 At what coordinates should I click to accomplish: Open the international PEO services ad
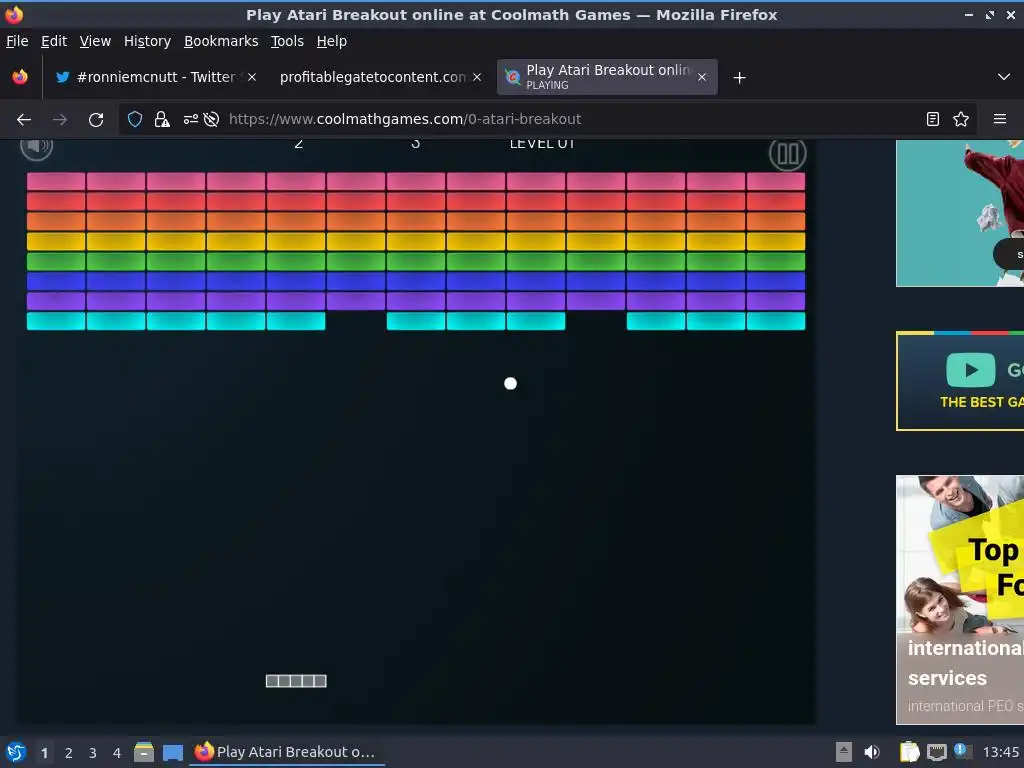point(960,600)
